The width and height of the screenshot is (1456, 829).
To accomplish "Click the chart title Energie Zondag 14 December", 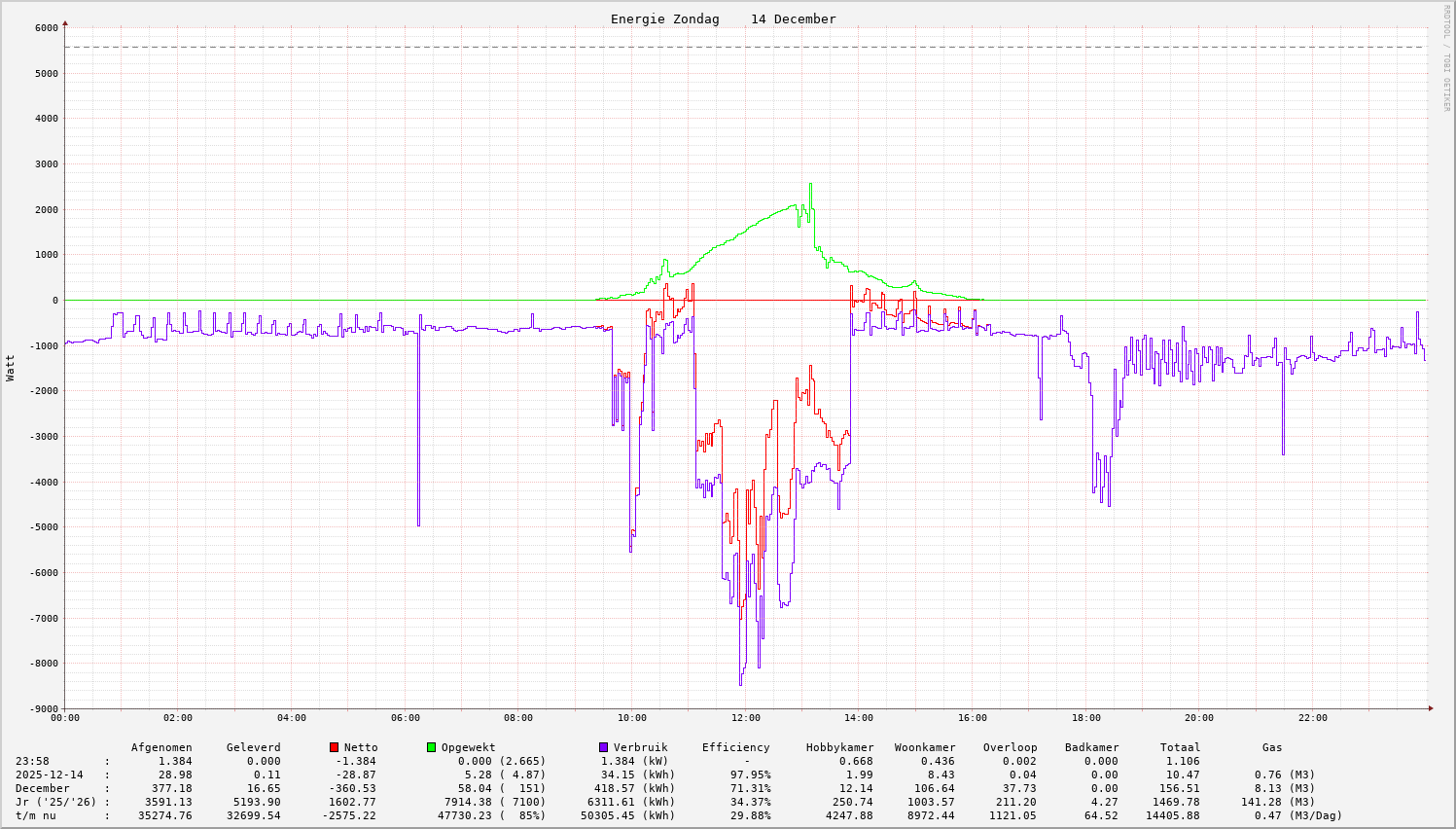I will click(723, 19).
